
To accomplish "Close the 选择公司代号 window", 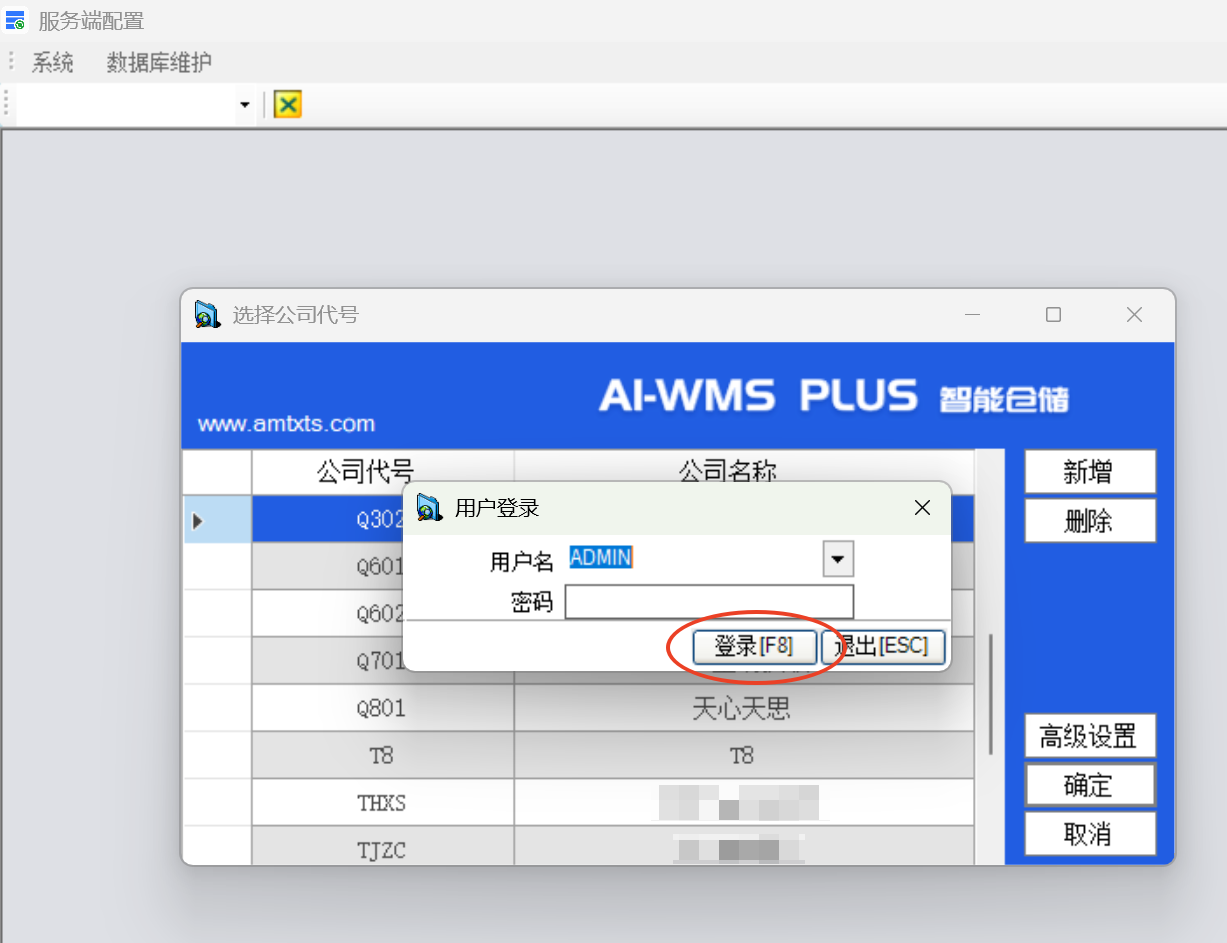I will pyautogui.click(x=1134, y=315).
